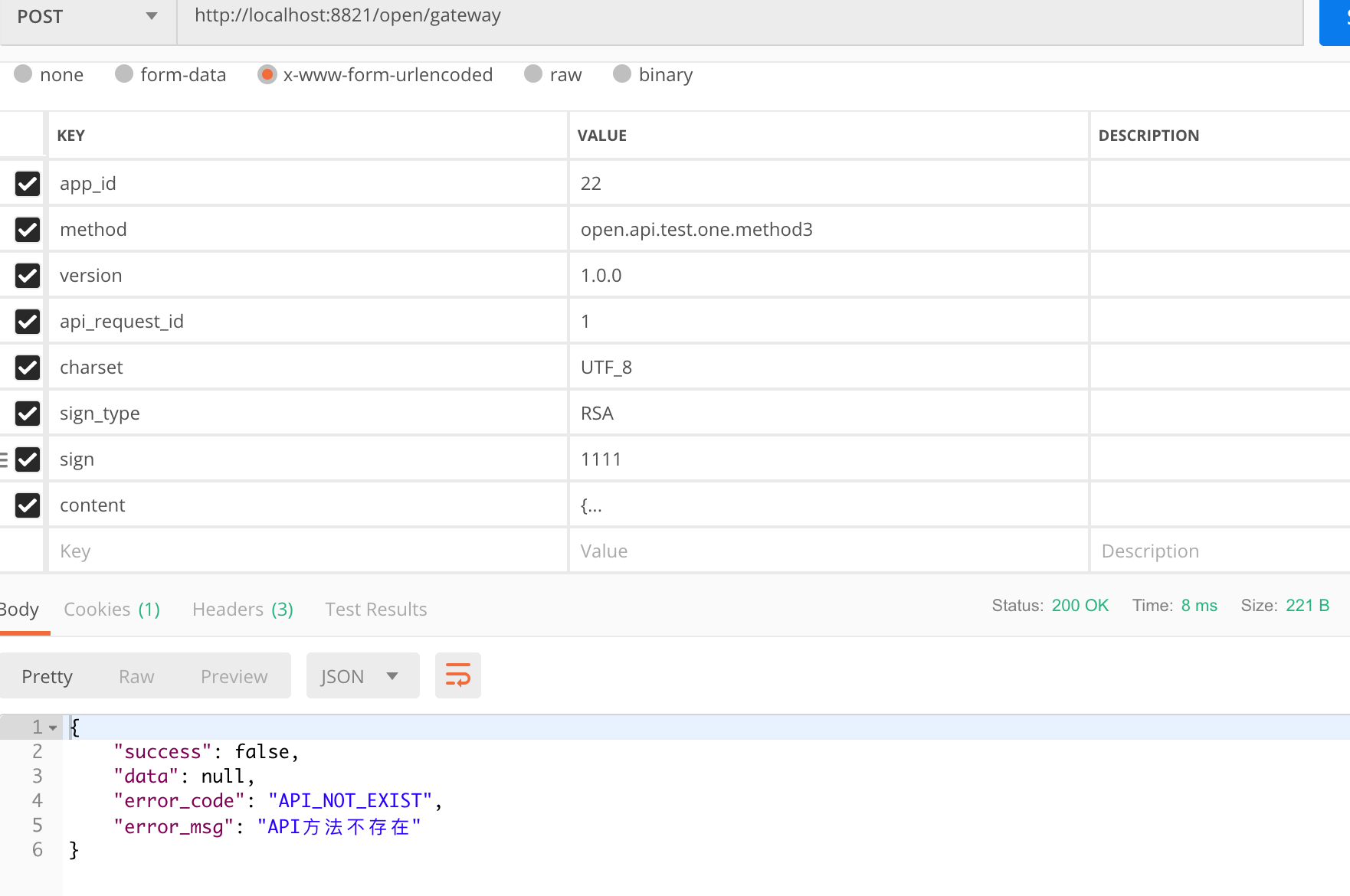
Task: Edit the charset value UTF_8
Action: (829, 368)
